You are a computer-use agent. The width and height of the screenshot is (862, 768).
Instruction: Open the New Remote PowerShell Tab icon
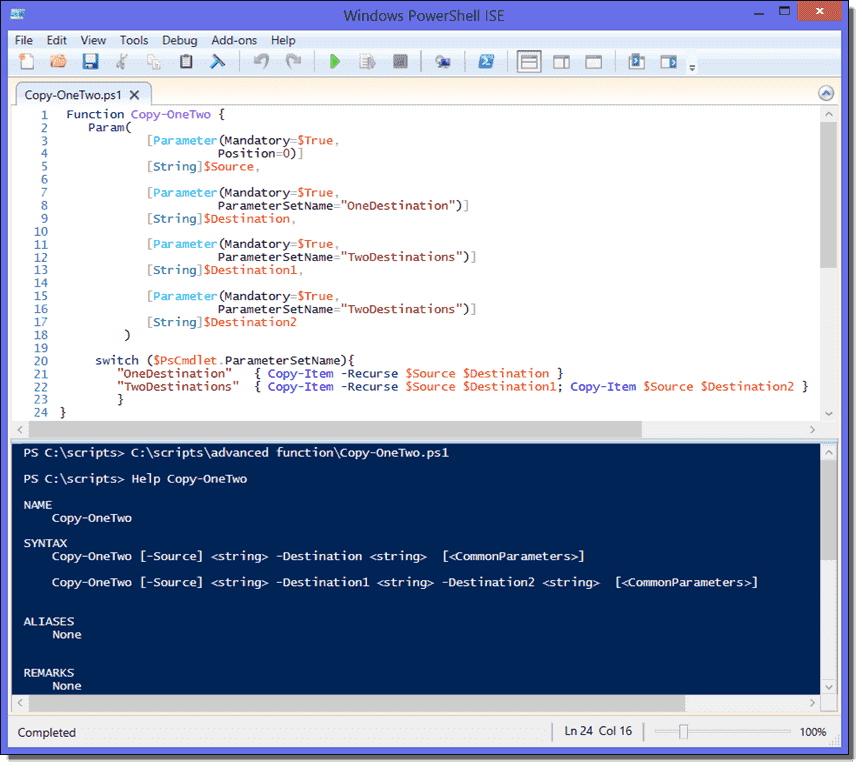tap(443, 62)
